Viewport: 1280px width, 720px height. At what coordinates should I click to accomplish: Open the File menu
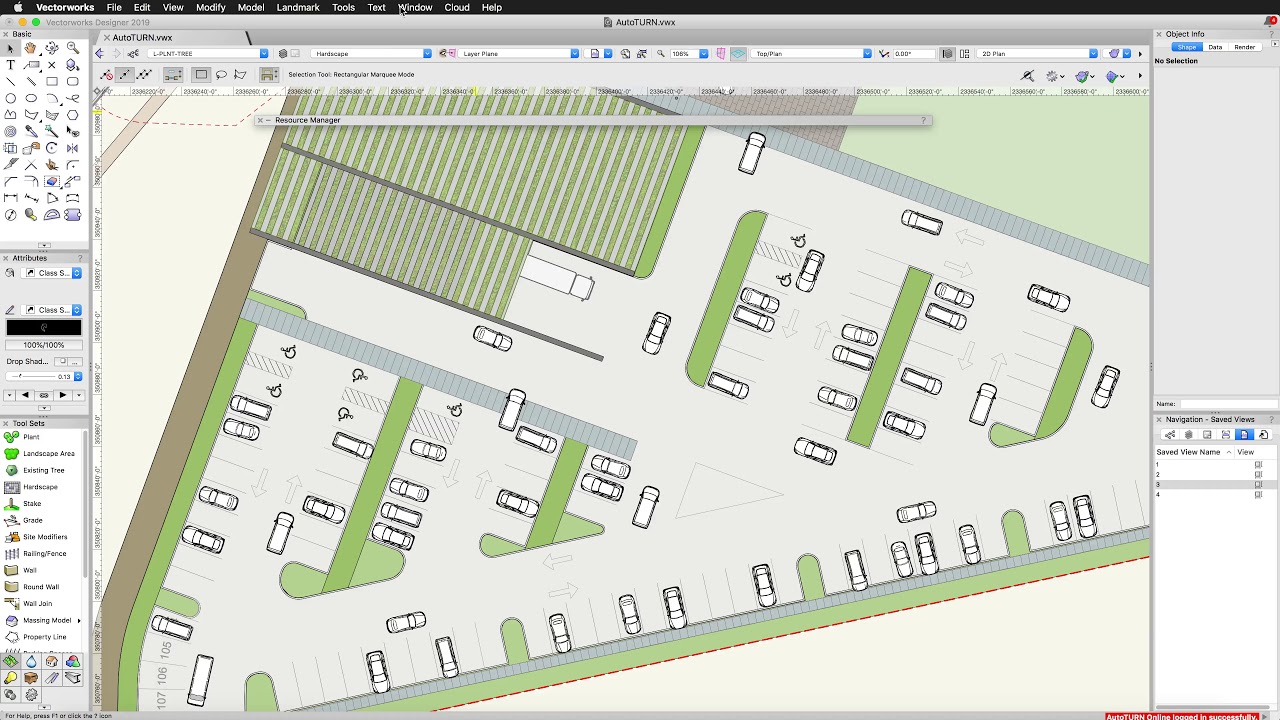click(x=114, y=7)
